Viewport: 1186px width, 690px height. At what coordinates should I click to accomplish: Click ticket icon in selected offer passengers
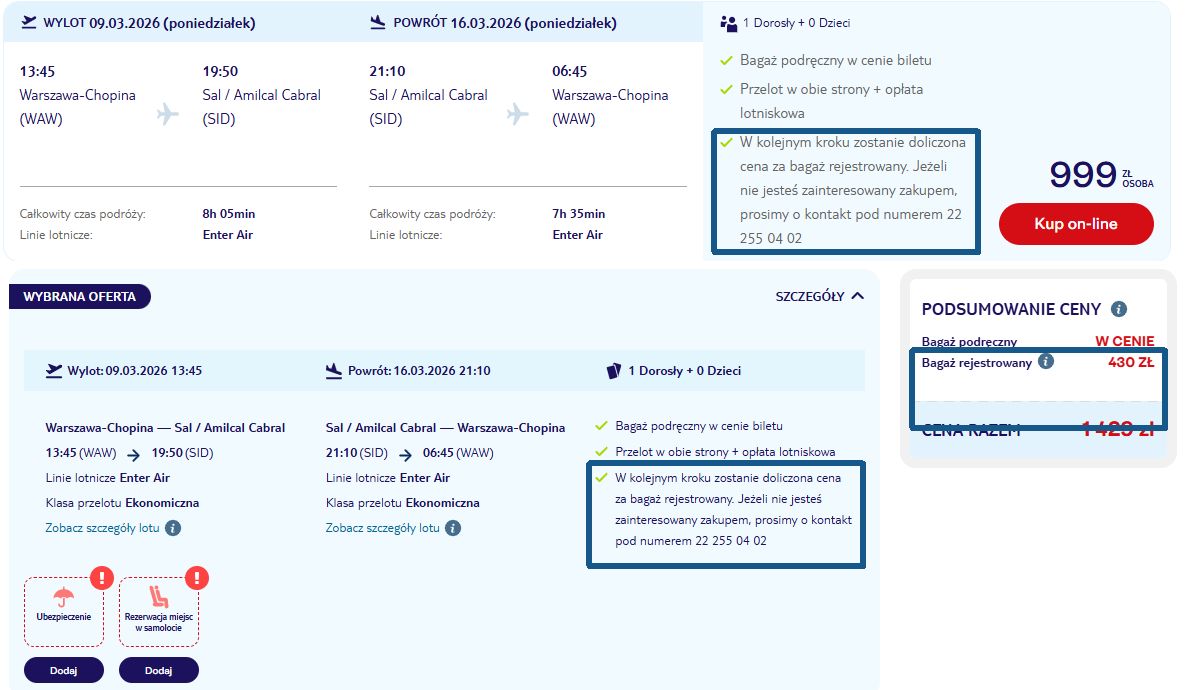[614, 371]
